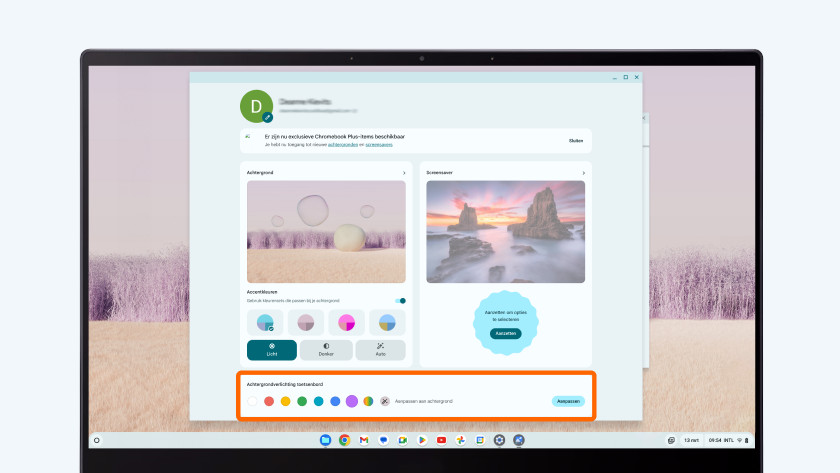
Task: Select the Licht theme mode
Action: (272, 349)
